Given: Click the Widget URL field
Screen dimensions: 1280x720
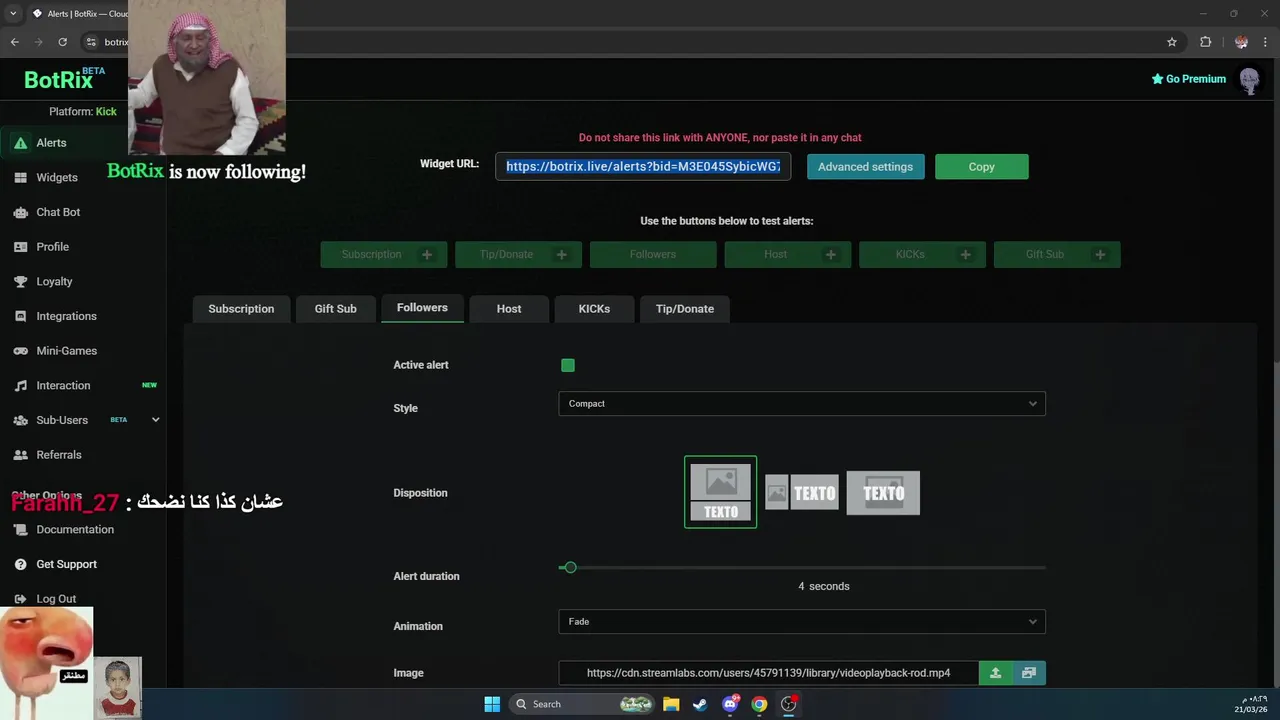Looking at the screenshot, I should click(x=643, y=167).
